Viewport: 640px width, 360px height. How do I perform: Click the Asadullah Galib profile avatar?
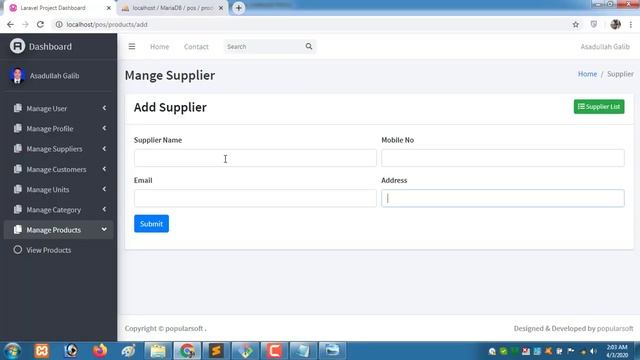click(18, 76)
